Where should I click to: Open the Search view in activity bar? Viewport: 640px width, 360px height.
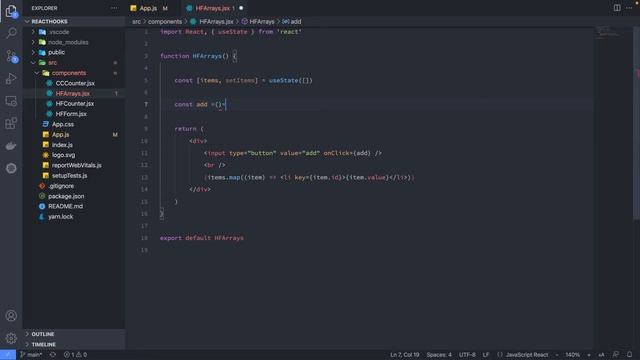point(11,33)
